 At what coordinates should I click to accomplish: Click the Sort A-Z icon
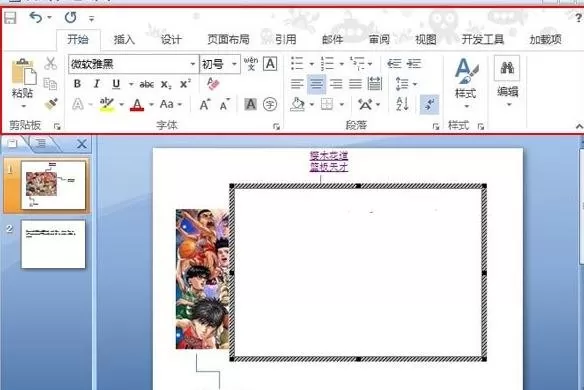402,104
